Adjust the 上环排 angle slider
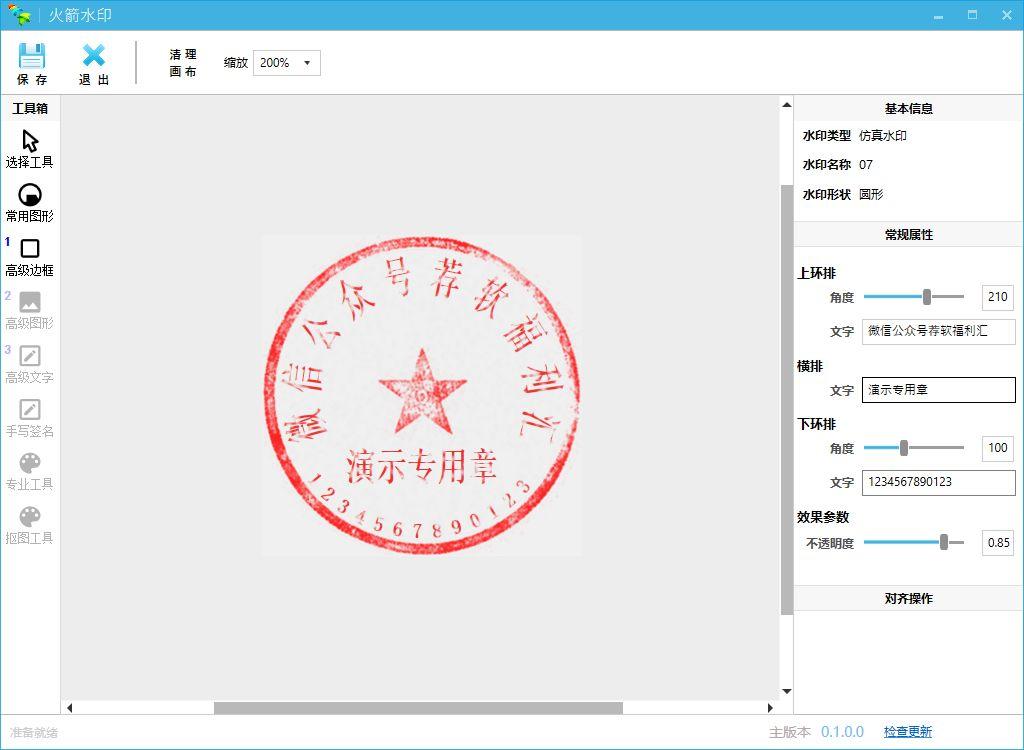 914,297
